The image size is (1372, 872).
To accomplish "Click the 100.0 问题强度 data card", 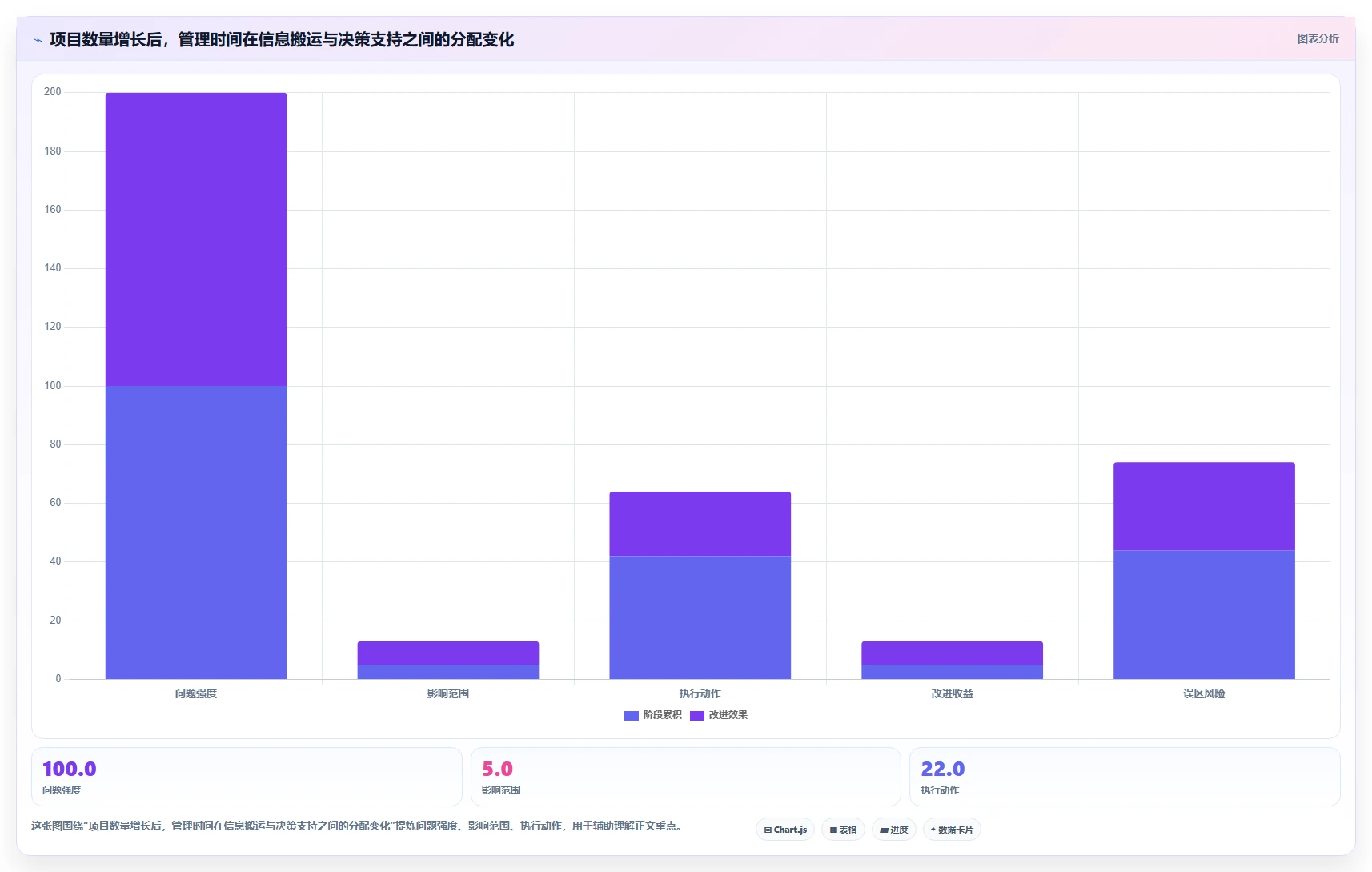I will click(247, 777).
